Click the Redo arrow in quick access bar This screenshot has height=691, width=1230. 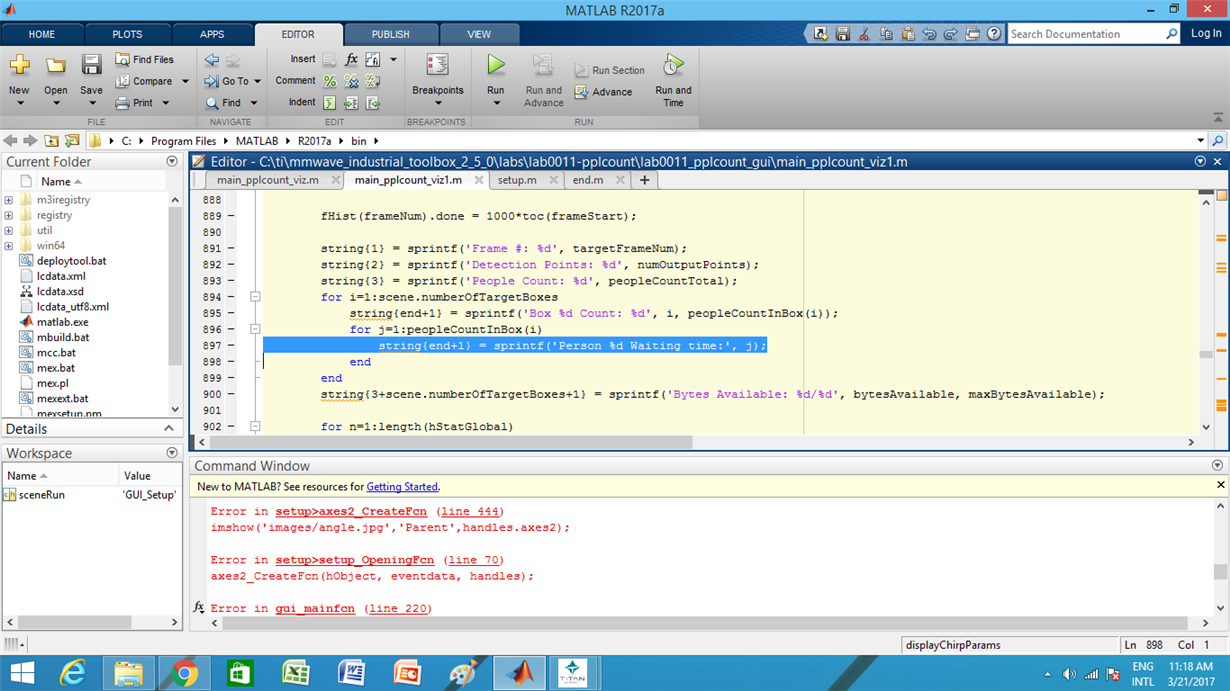tap(951, 34)
